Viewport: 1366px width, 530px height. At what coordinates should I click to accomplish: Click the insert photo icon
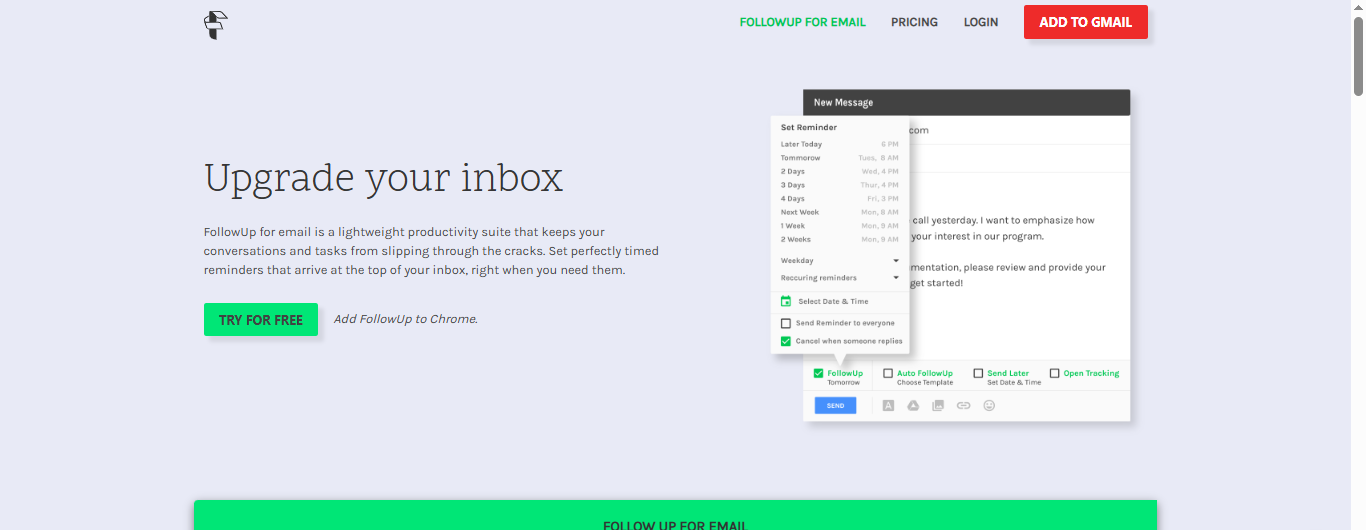pos(938,406)
